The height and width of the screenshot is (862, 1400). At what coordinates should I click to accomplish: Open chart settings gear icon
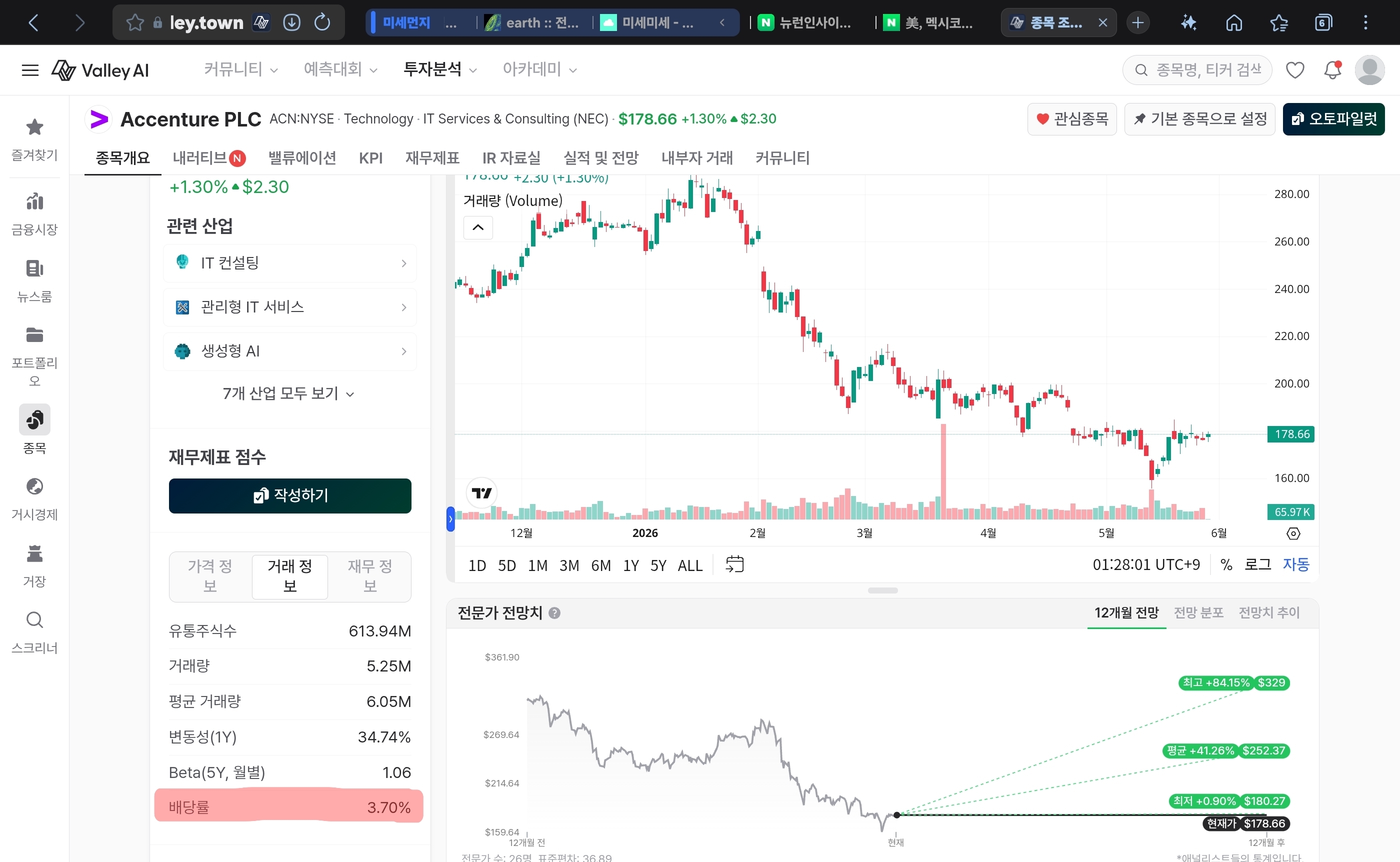pyautogui.click(x=1293, y=533)
